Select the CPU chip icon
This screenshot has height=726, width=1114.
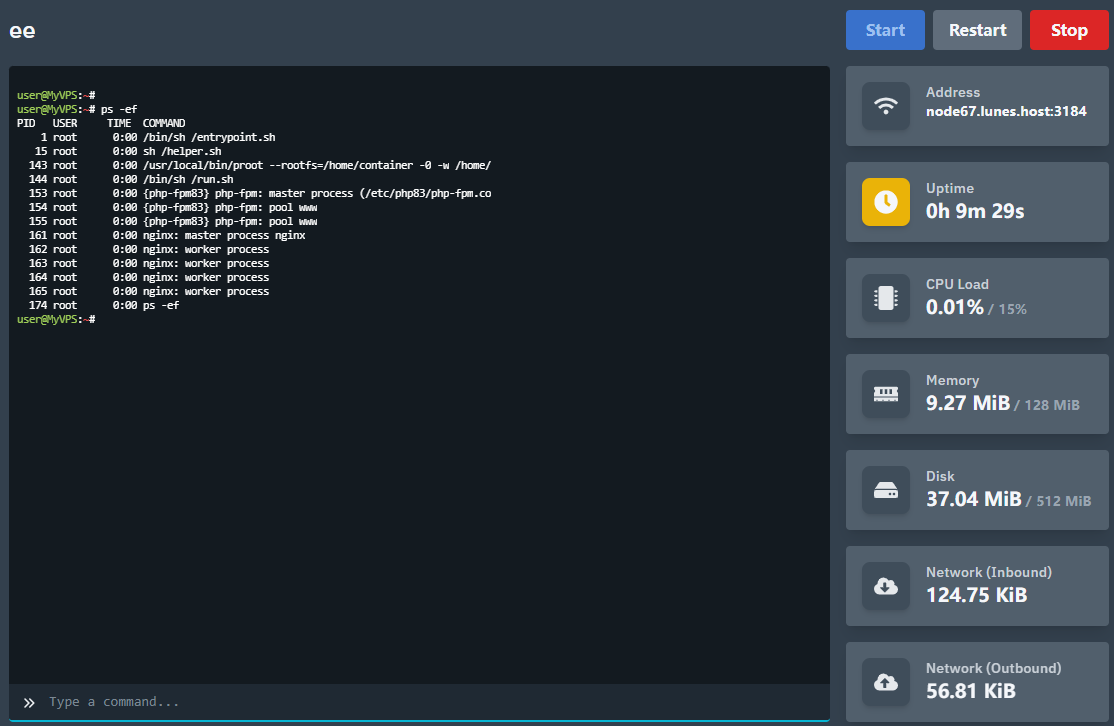coord(886,298)
